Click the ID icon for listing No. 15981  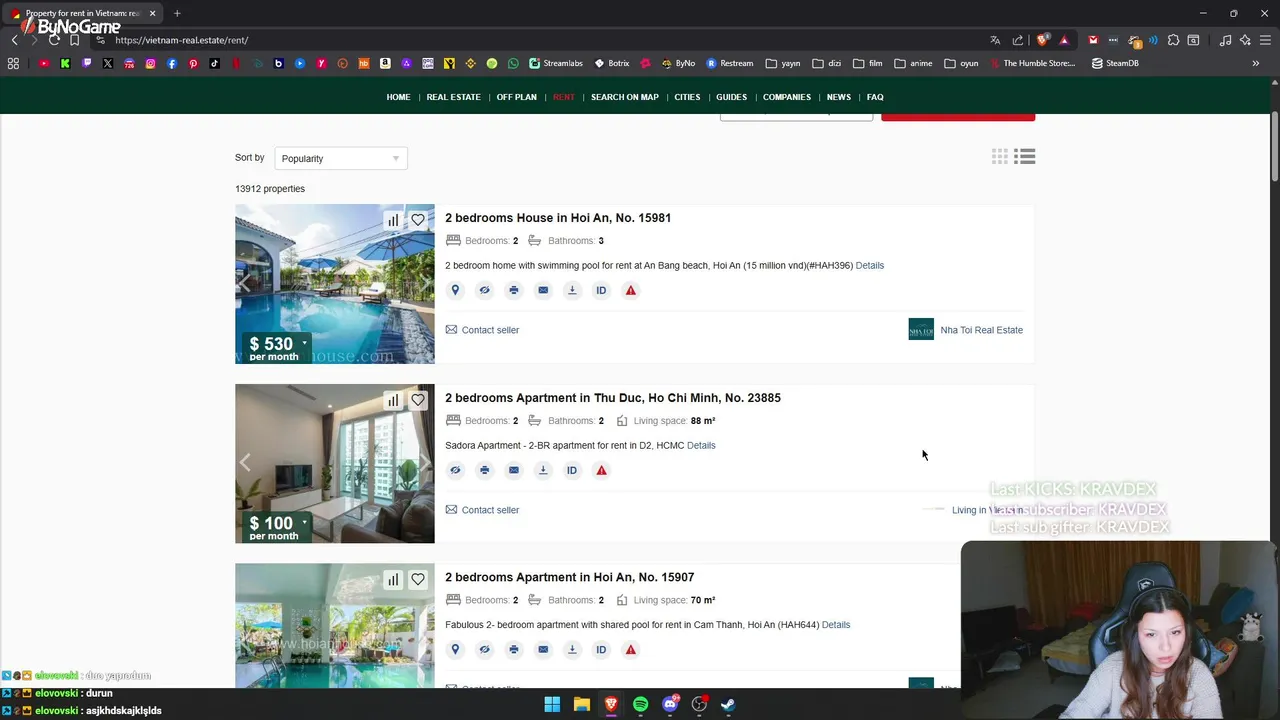[601, 290]
